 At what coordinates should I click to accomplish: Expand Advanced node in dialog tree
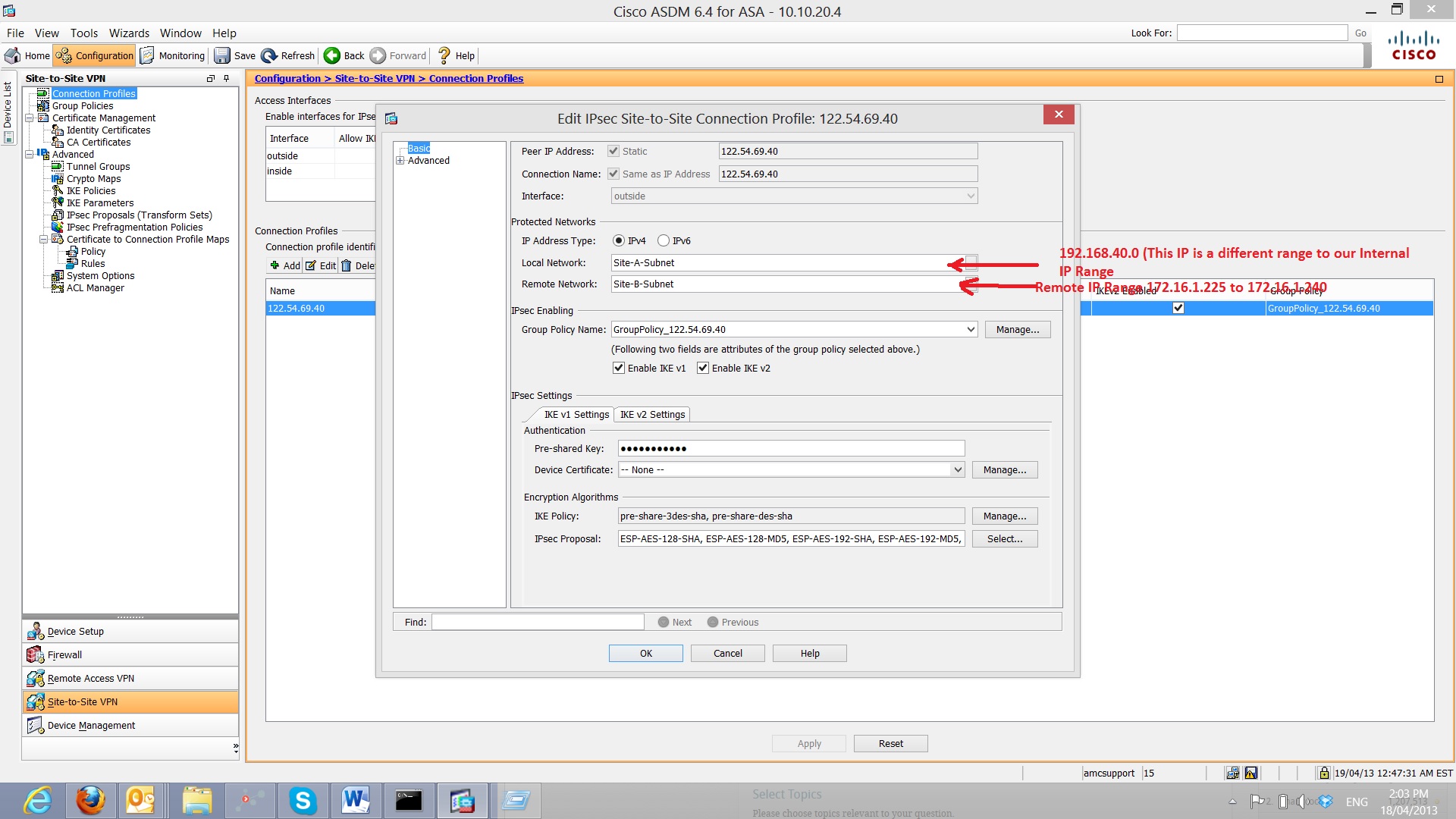[400, 160]
